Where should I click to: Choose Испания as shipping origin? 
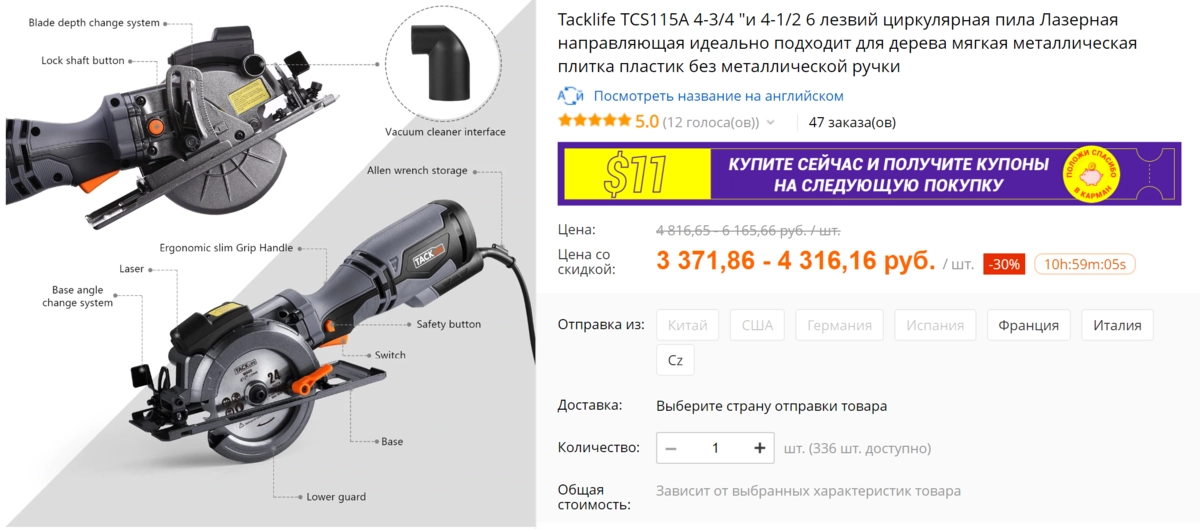tap(935, 325)
